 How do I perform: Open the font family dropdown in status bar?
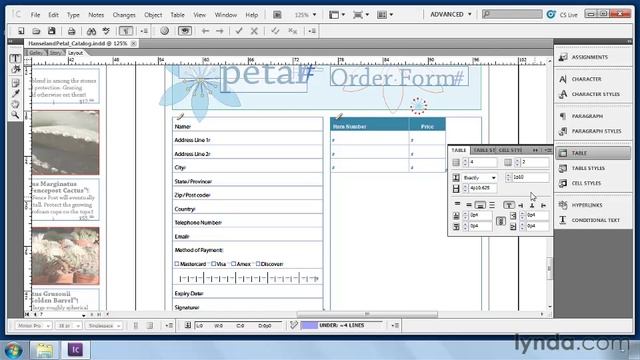click(x=33, y=326)
